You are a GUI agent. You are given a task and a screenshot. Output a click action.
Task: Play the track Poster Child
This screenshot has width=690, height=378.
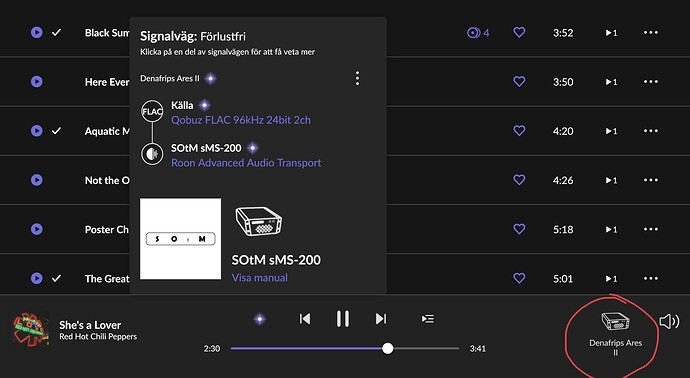(x=37, y=229)
